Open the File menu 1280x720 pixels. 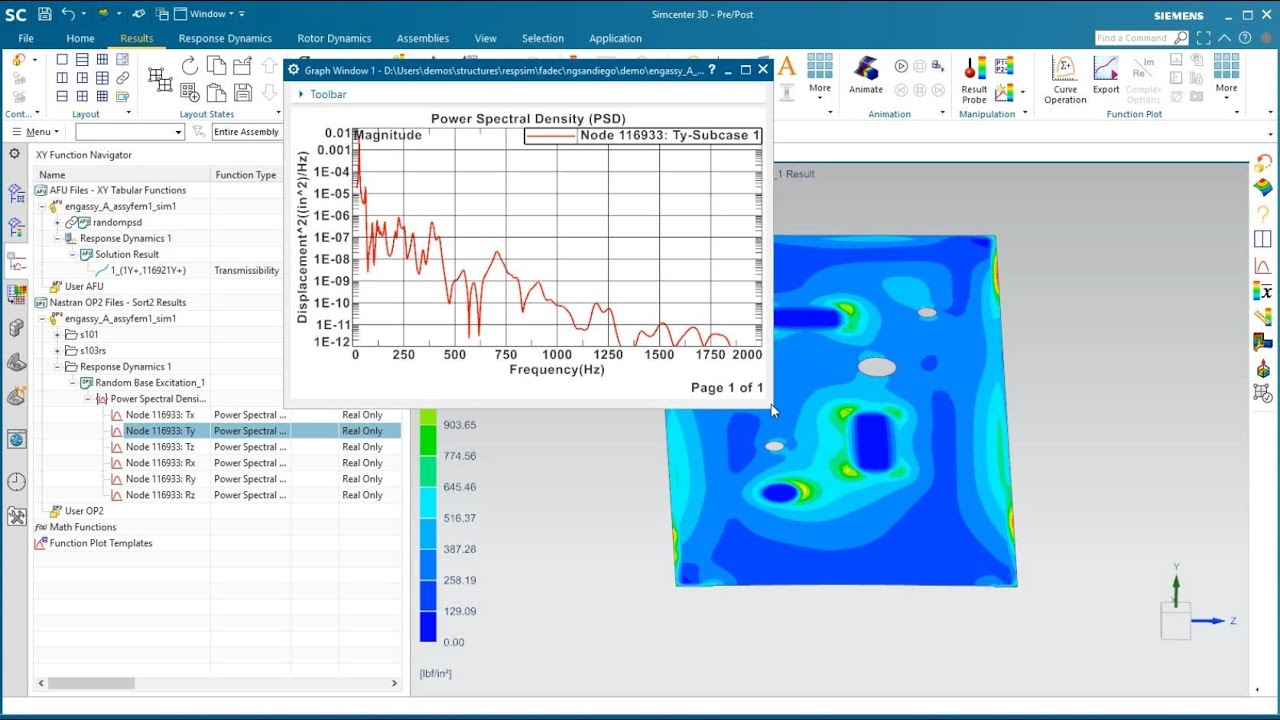tap(26, 38)
